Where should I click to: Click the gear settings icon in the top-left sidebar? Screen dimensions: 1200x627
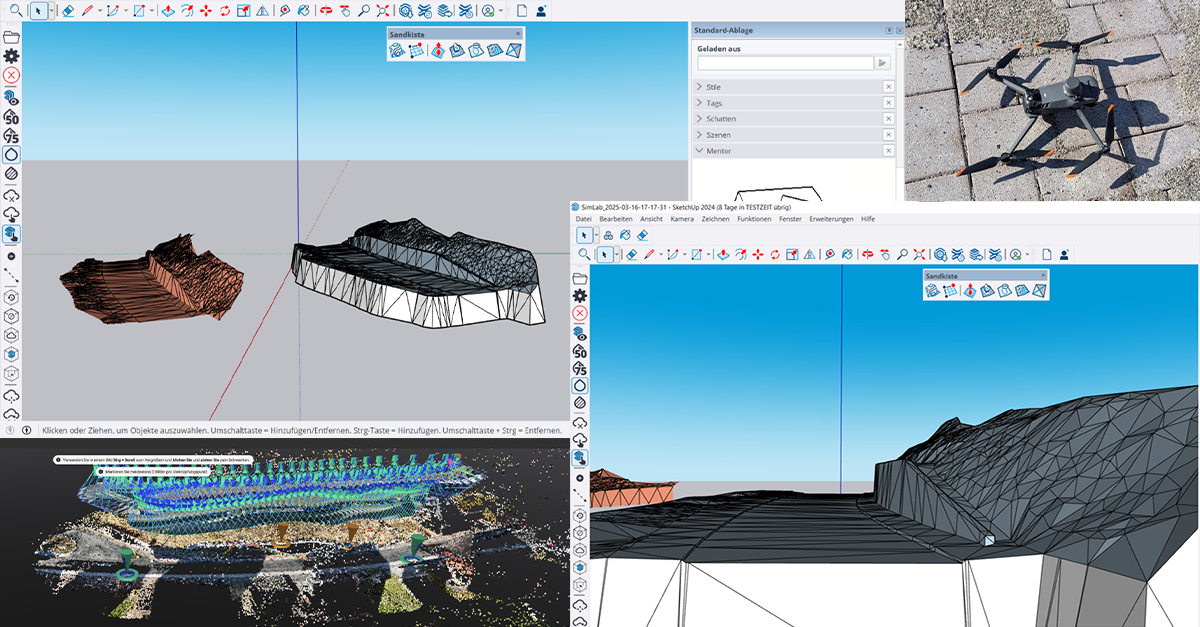pyautogui.click(x=11, y=57)
